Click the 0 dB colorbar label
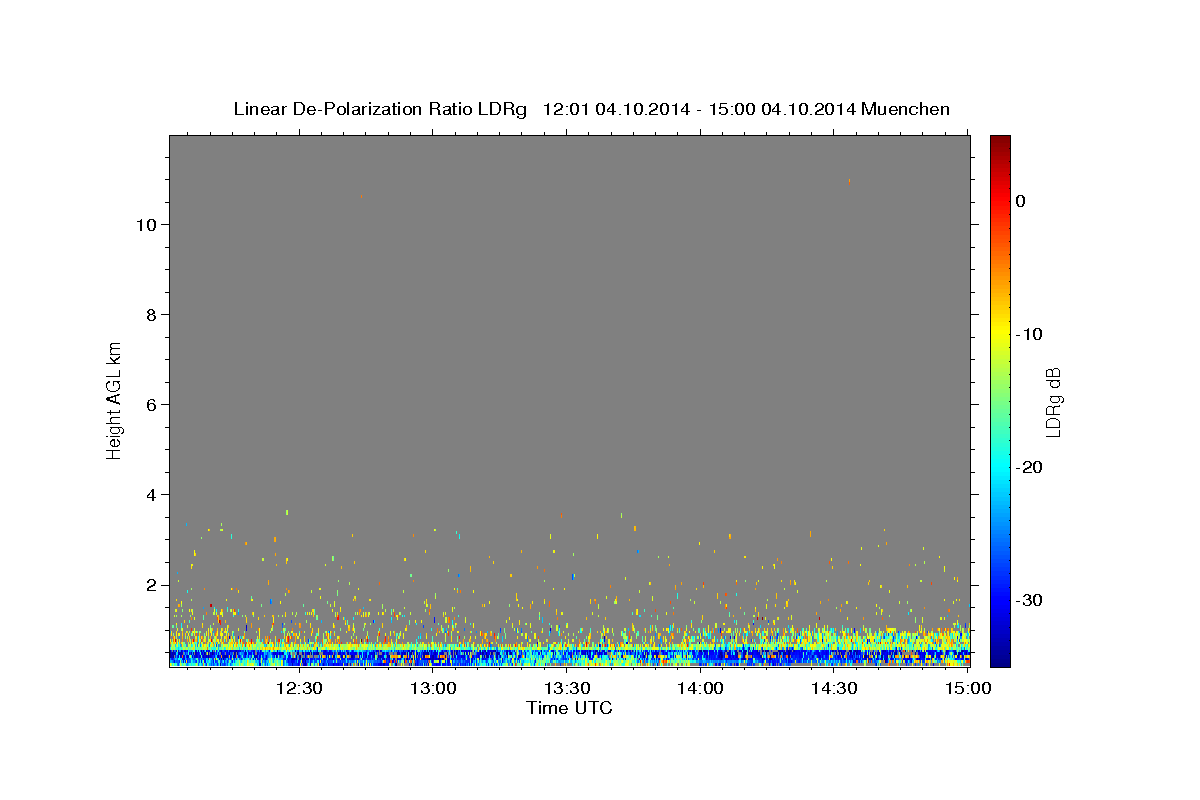This screenshot has width=1200, height=800. coord(1021,201)
